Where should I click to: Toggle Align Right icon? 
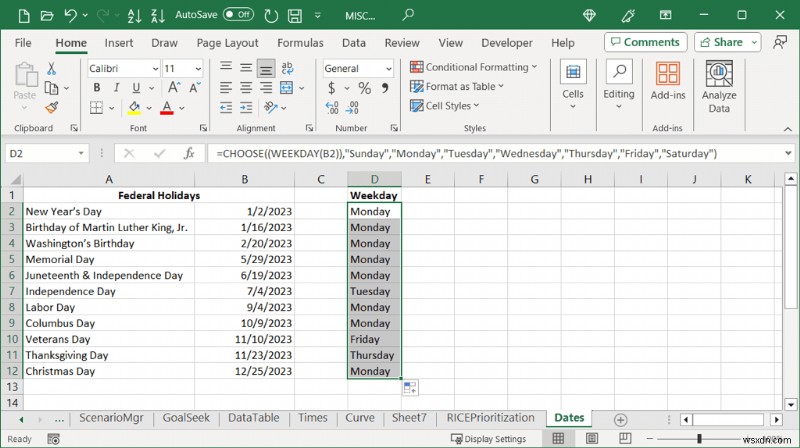266,88
